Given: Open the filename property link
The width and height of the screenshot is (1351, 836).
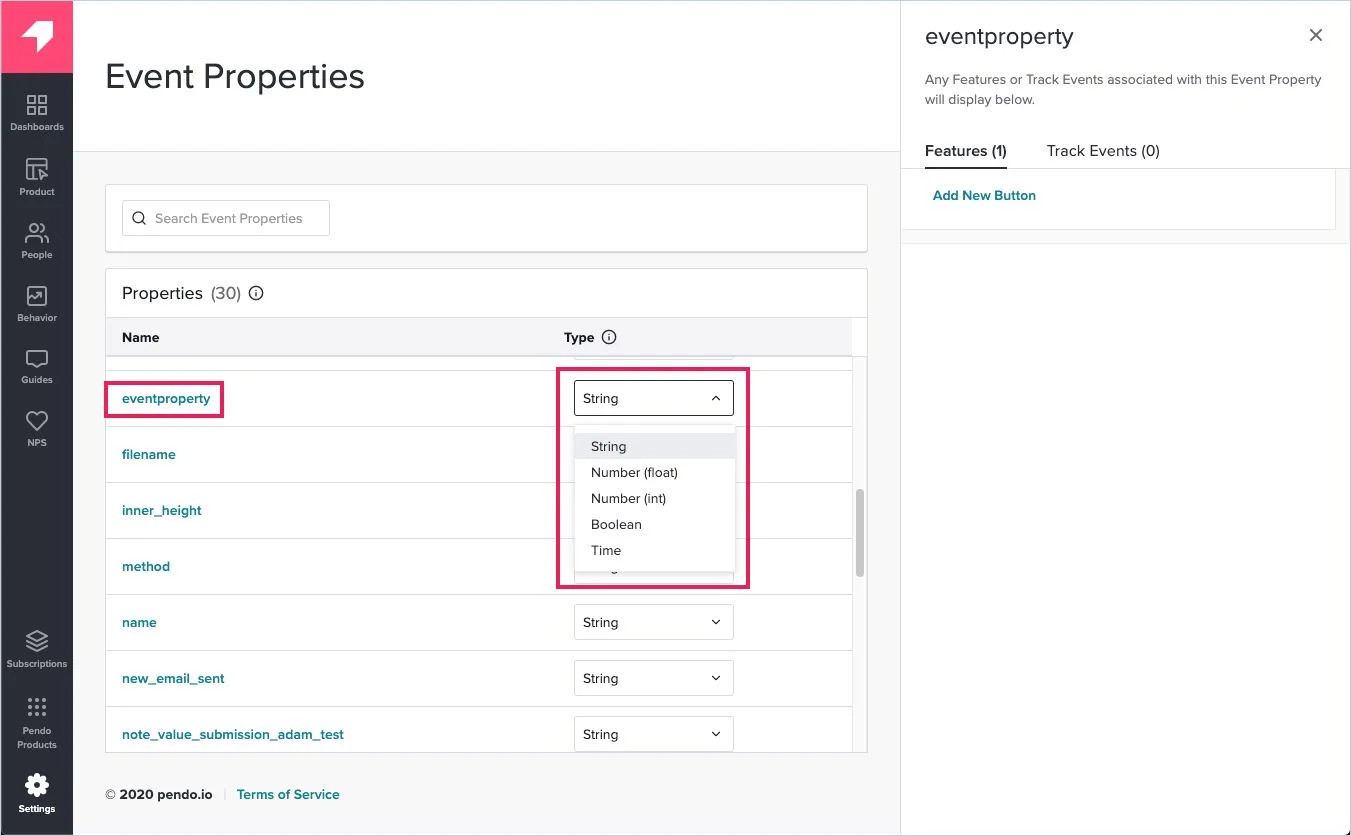Looking at the screenshot, I should 149,454.
